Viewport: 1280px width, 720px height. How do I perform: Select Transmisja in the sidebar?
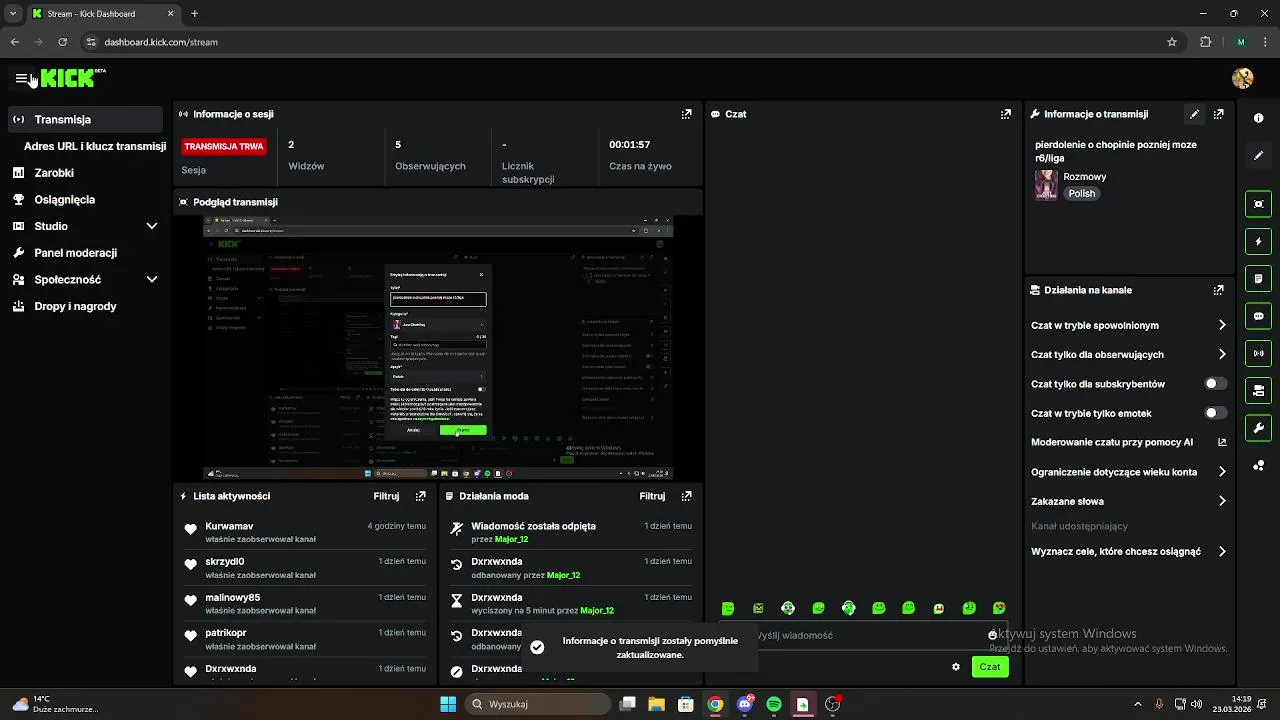[85, 119]
